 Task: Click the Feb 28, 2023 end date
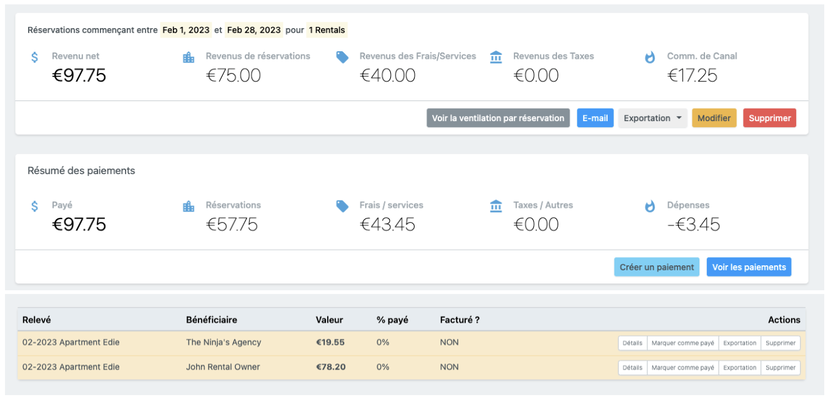(254, 30)
